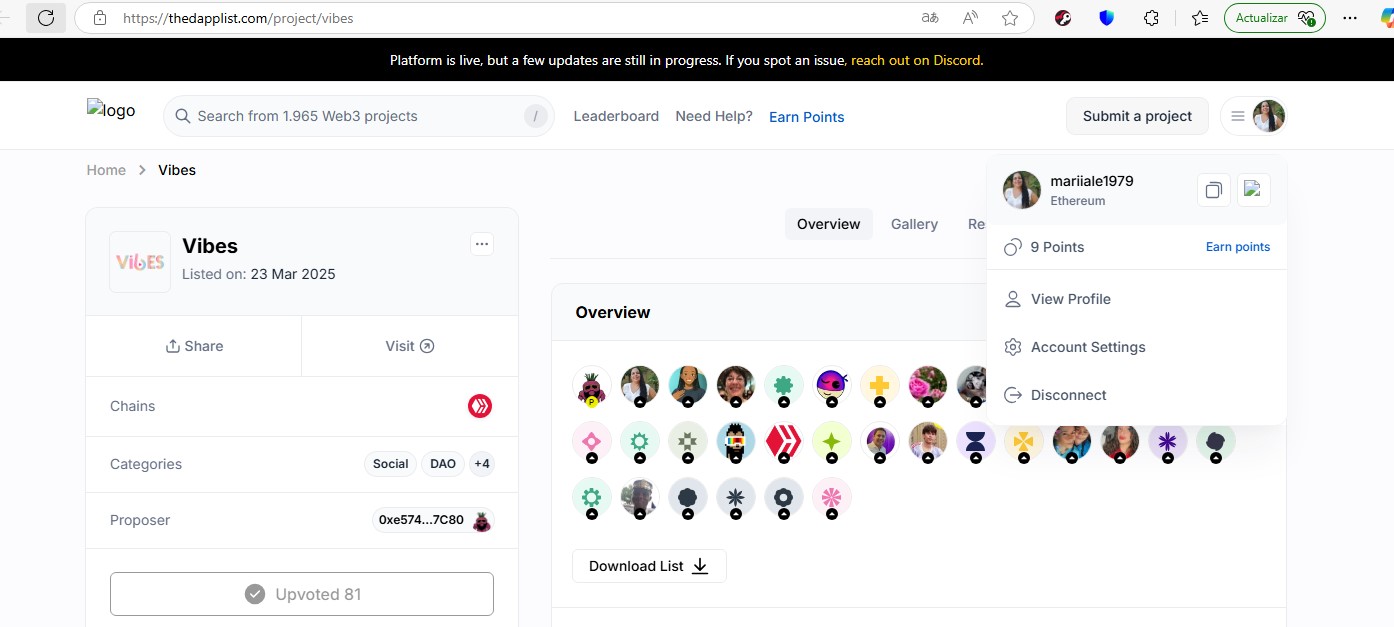
Task: Click the Submit a project button
Action: (1137, 116)
